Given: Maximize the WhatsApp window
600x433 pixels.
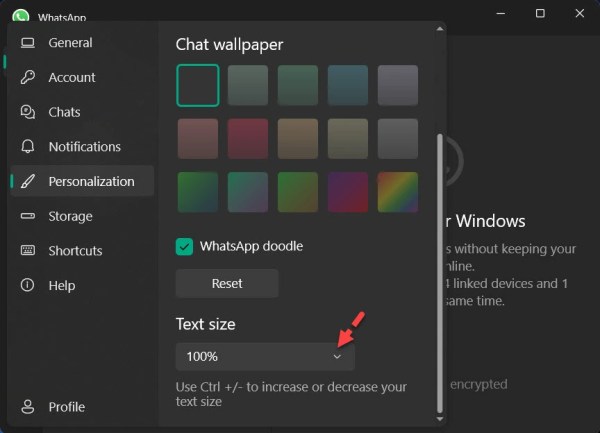Looking at the screenshot, I should pos(540,13).
